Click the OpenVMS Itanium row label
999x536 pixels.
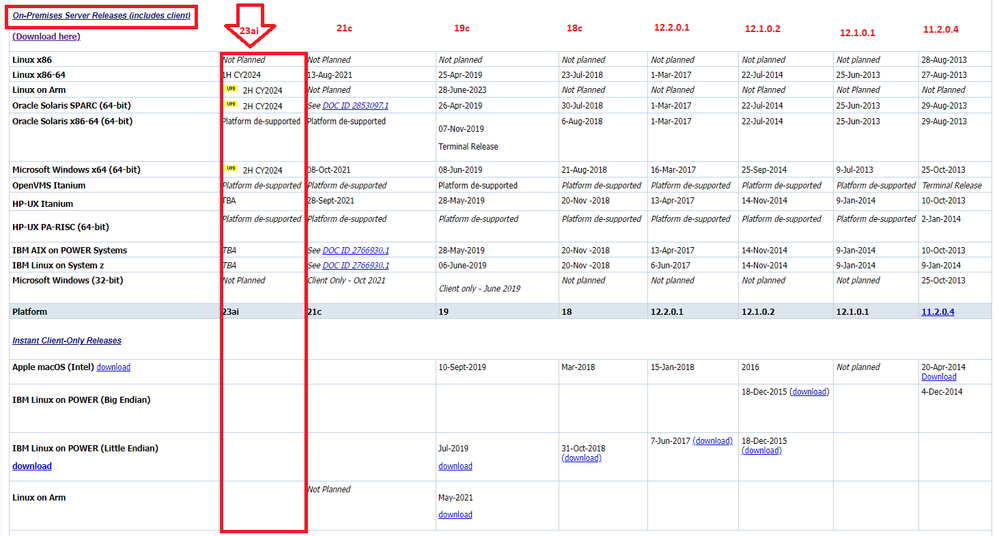point(49,185)
